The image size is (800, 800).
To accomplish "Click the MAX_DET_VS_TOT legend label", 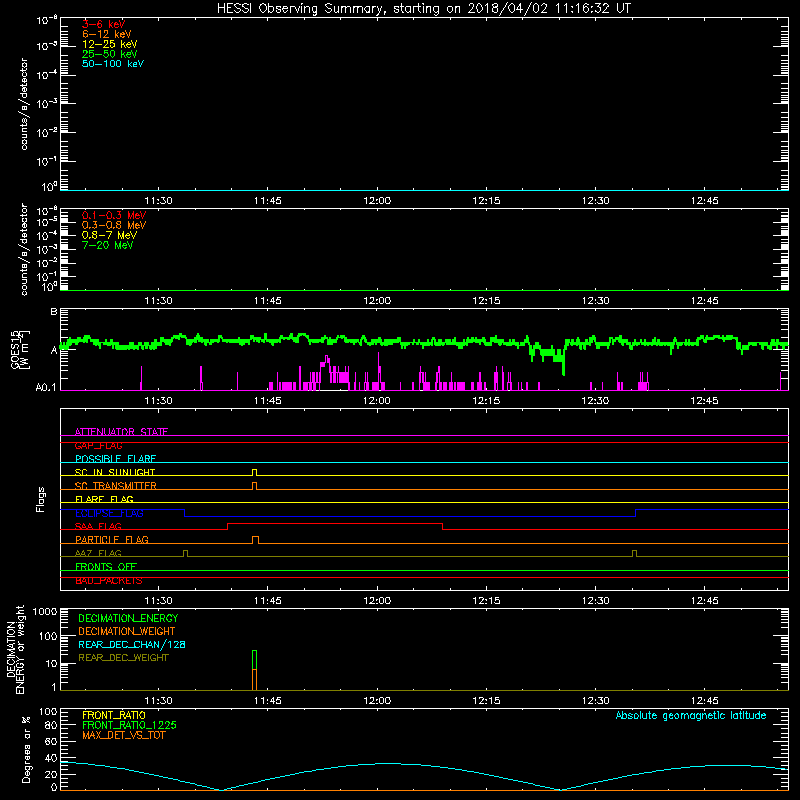I will point(123,735).
